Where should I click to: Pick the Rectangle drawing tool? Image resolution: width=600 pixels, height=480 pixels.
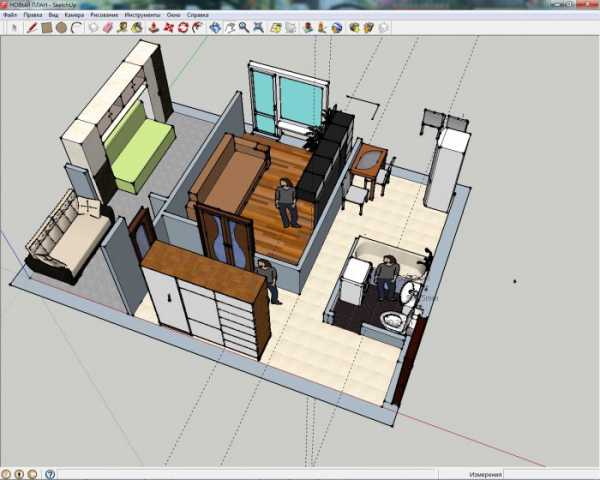46,27
